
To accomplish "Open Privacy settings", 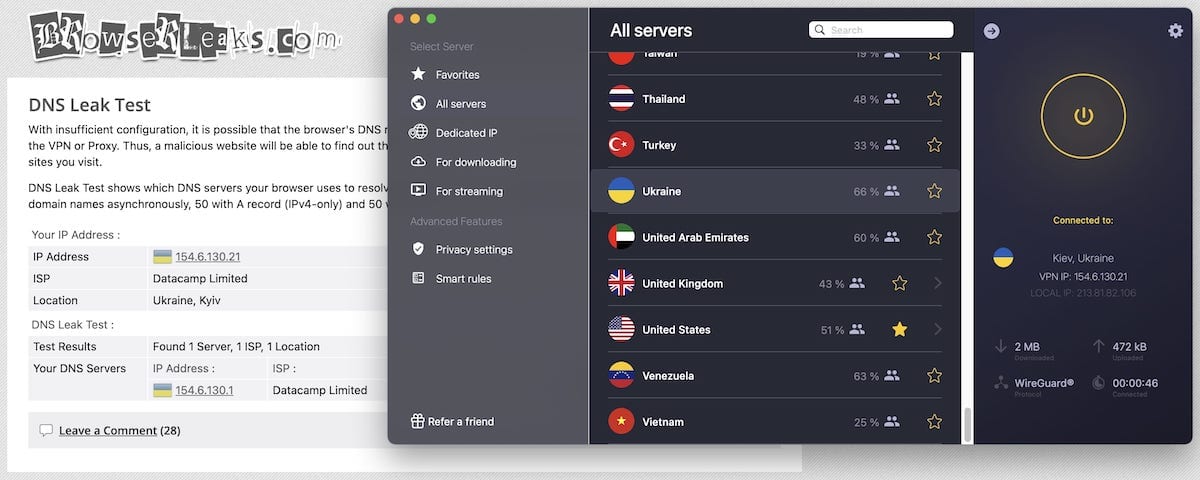I will pyautogui.click(x=474, y=249).
